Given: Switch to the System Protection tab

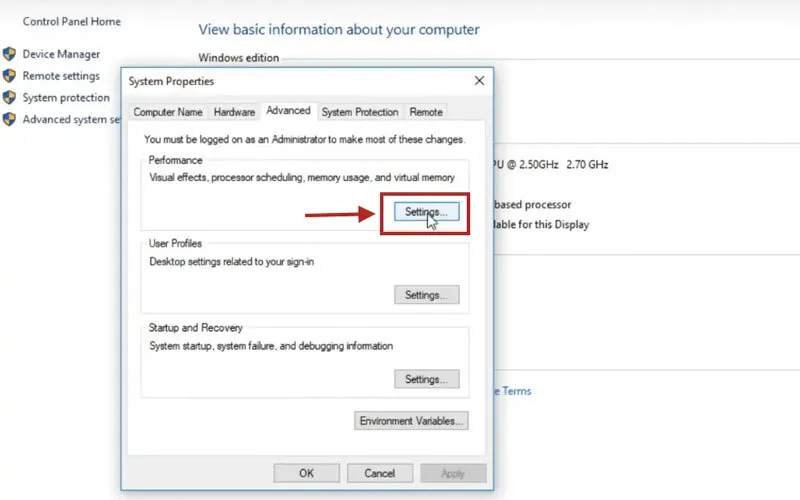Looking at the screenshot, I should click(x=360, y=112).
